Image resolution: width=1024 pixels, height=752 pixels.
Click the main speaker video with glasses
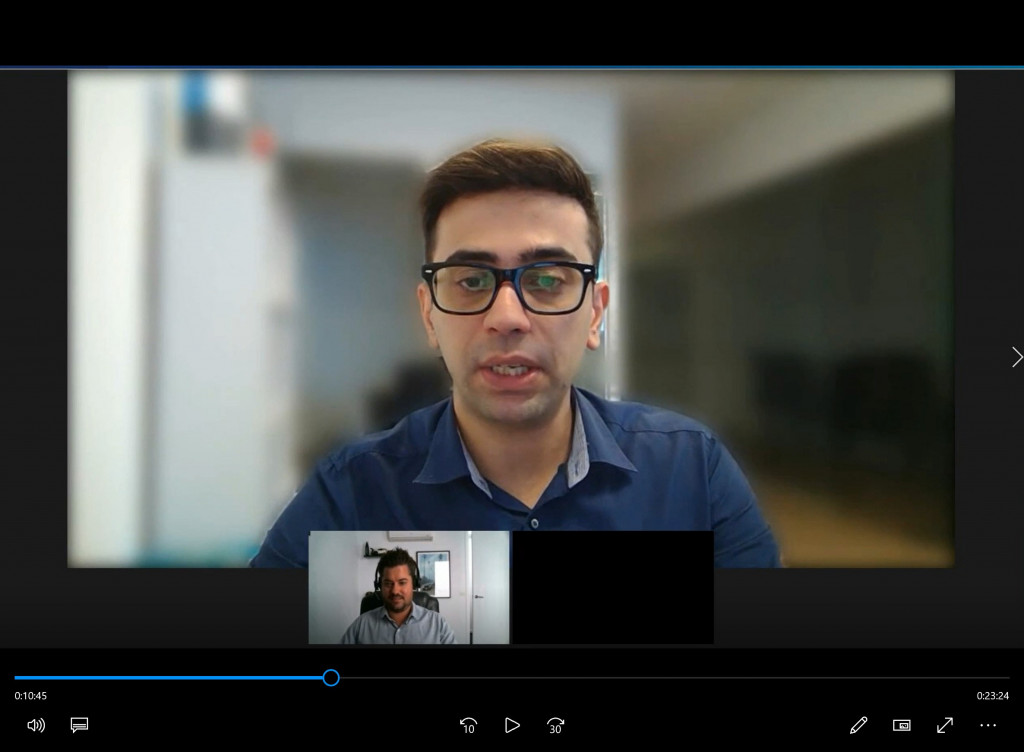(512, 300)
